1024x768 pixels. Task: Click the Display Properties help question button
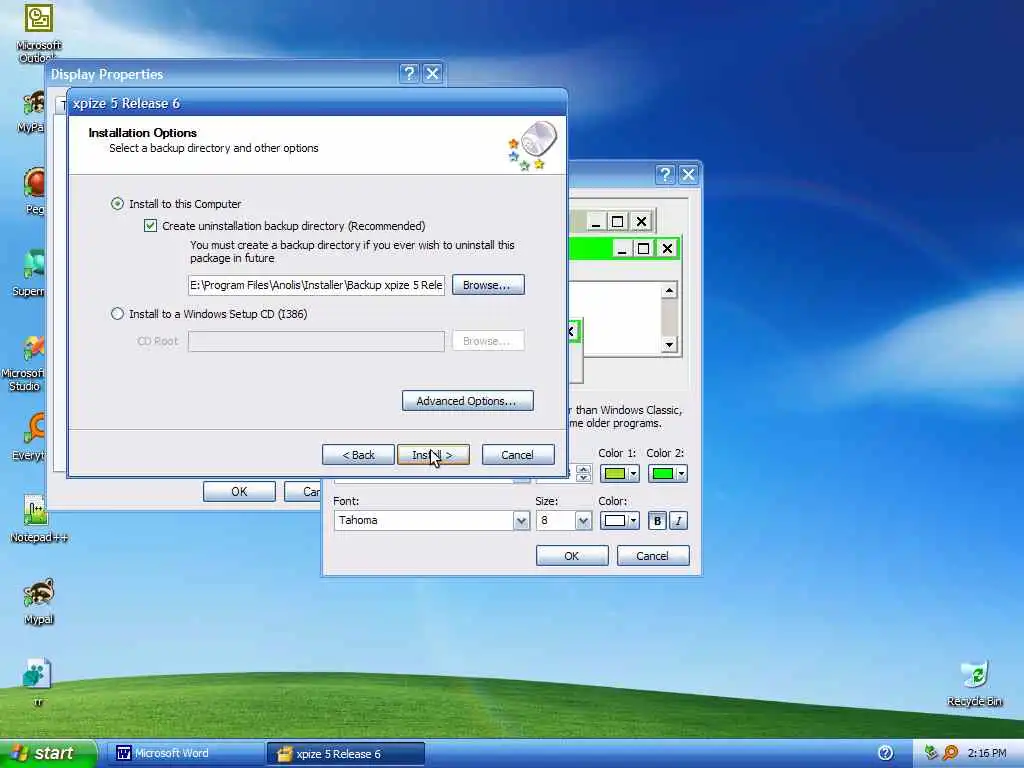point(409,74)
